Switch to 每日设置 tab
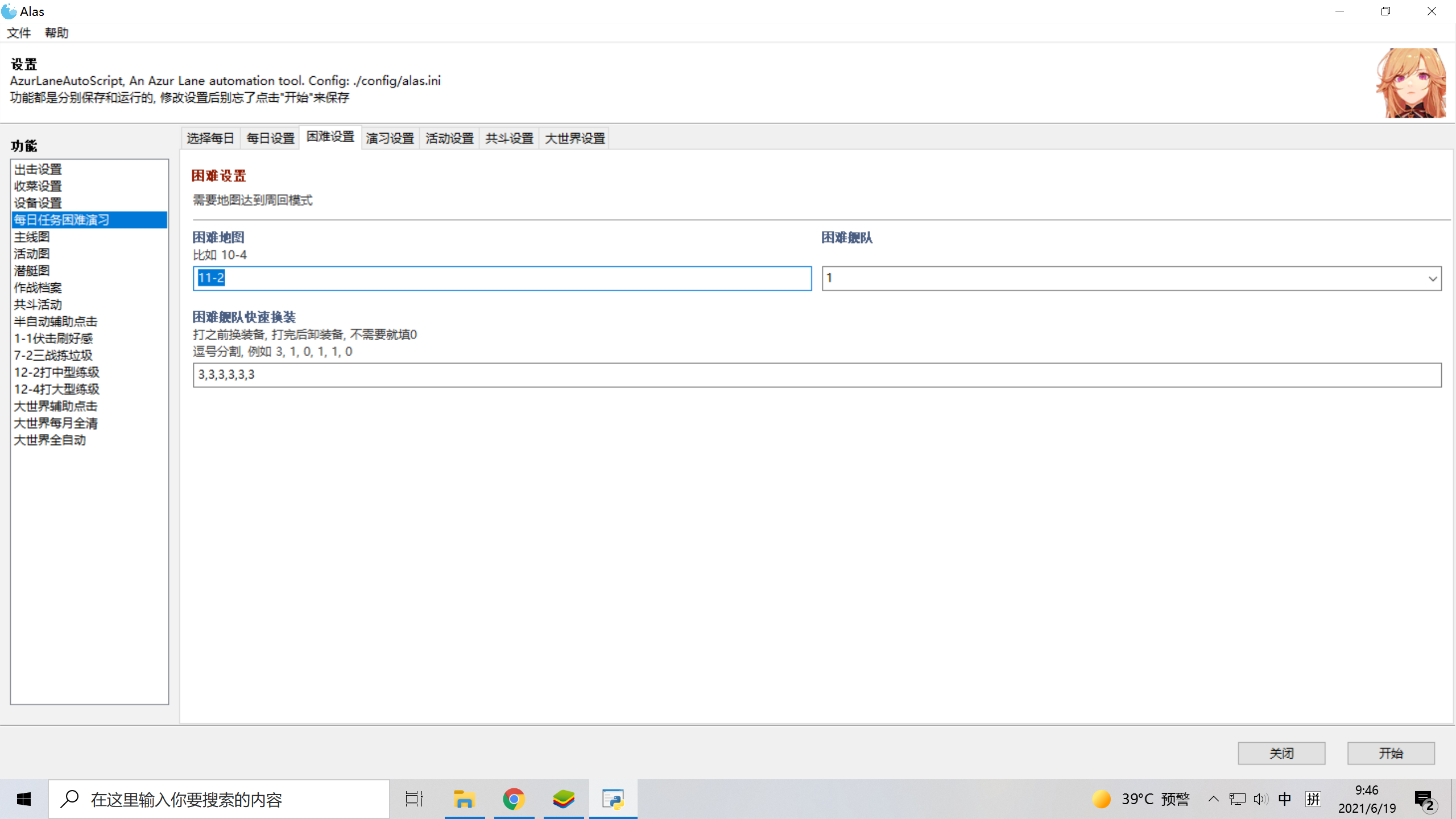Image resolution: width=1456 pixels, height=819 pixels. click(270, 138)
